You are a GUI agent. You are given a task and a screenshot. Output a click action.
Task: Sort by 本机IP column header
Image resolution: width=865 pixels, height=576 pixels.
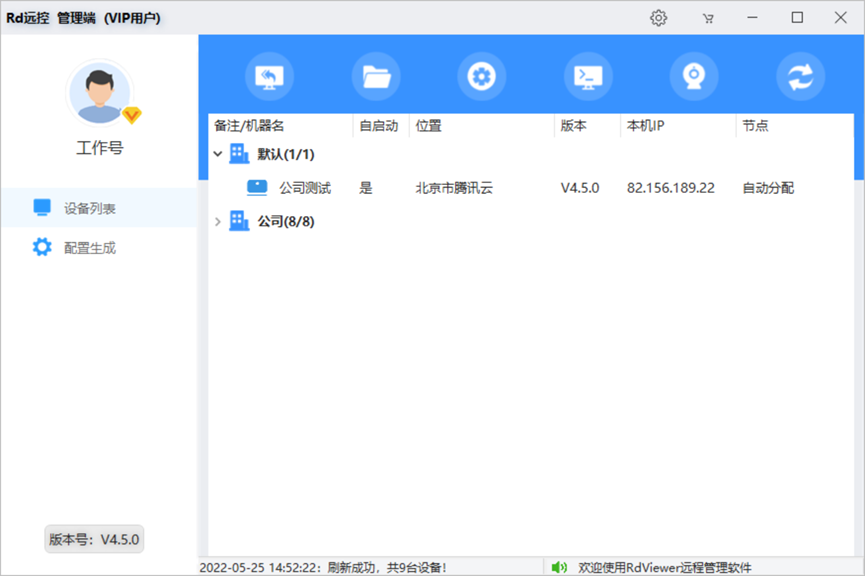pyautogui.click(x=679, y=126)
